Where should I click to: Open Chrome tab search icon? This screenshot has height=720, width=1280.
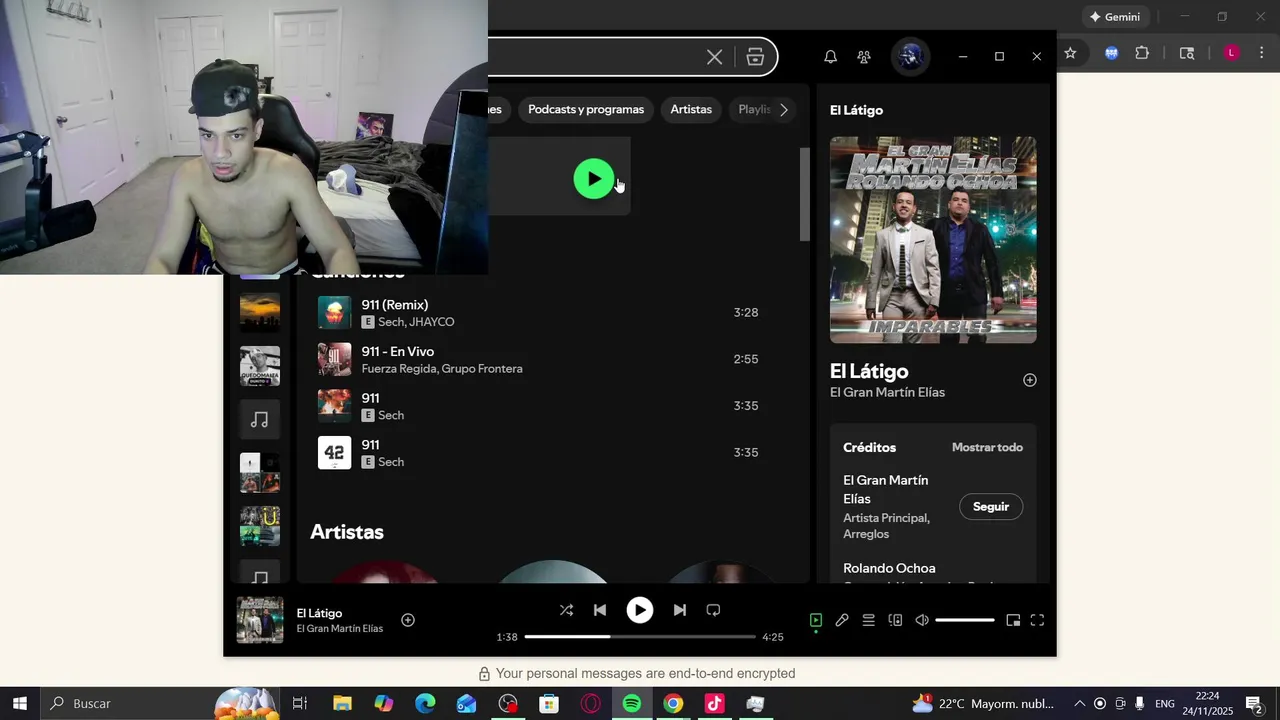tap(1187, 53)
